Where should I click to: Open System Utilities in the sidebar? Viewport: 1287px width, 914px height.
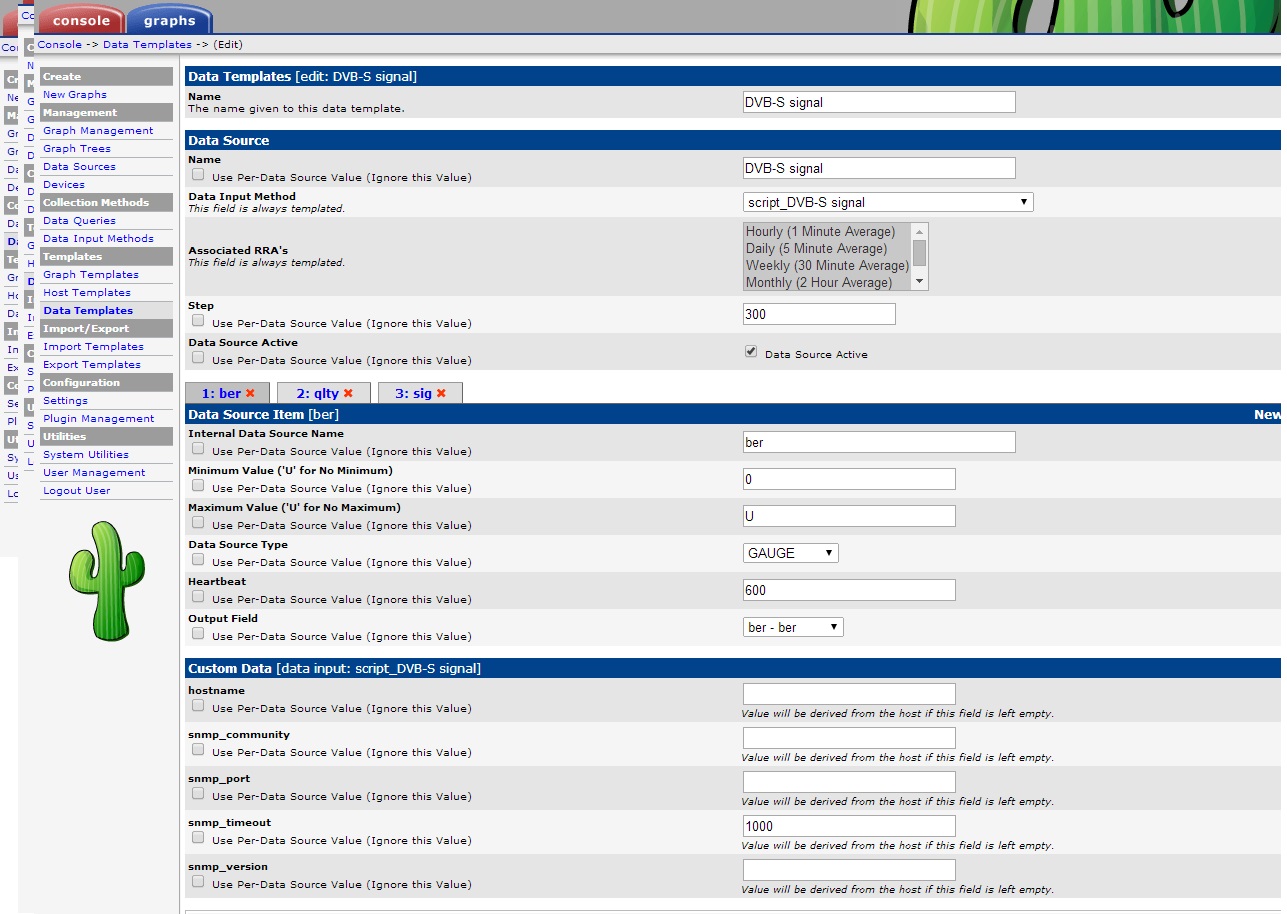pyautogui.click(x=86, y=455)
